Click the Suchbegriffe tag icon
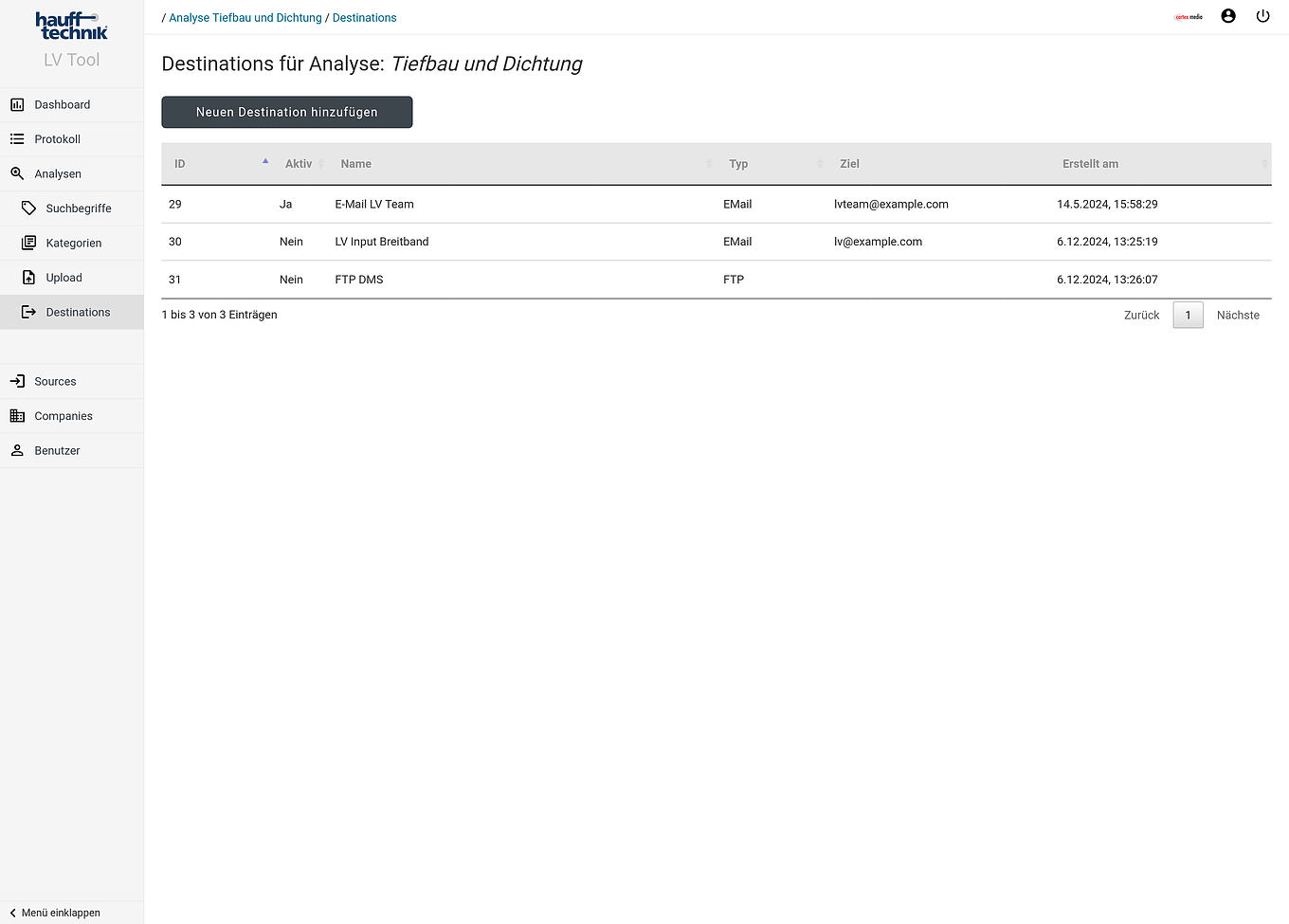 coord(28,208)
